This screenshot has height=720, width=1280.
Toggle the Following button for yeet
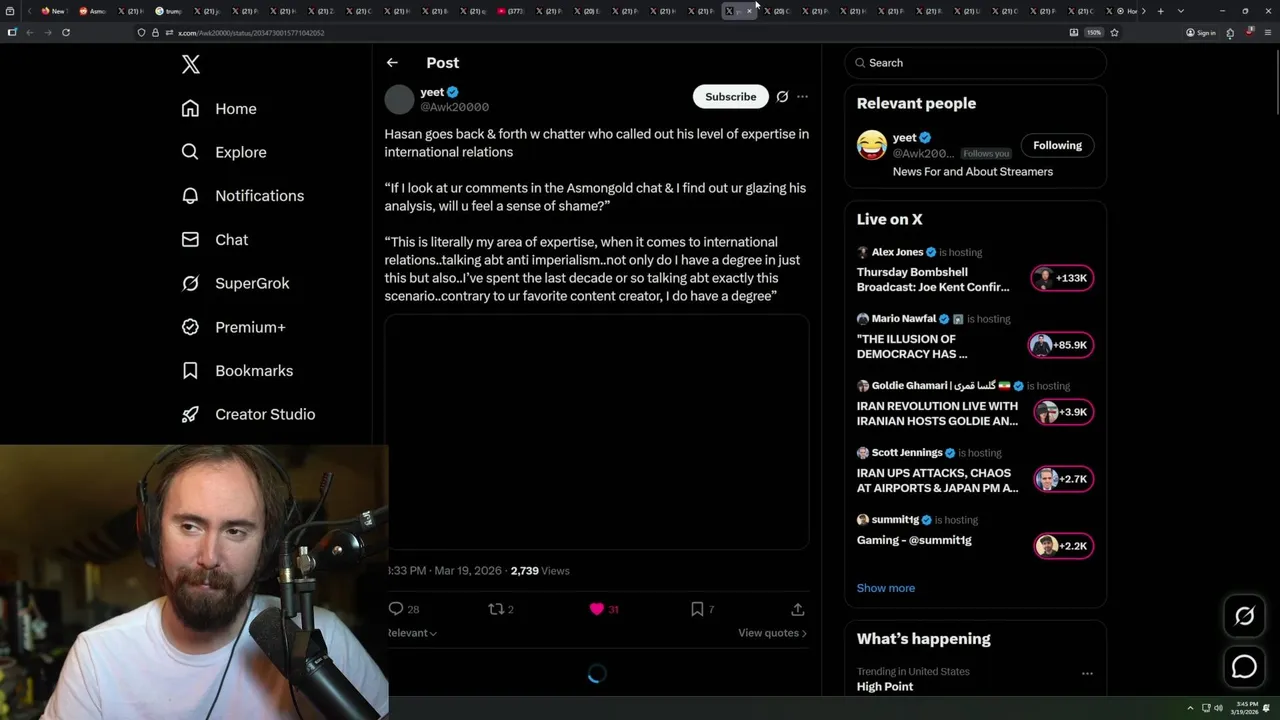[1057, 145]
